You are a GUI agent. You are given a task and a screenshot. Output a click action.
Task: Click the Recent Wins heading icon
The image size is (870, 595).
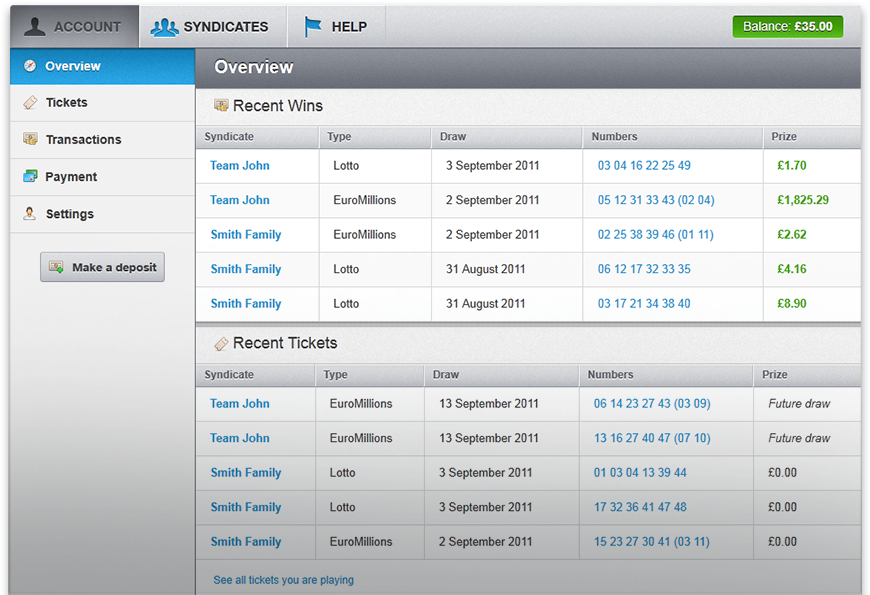tap(221, 105)
